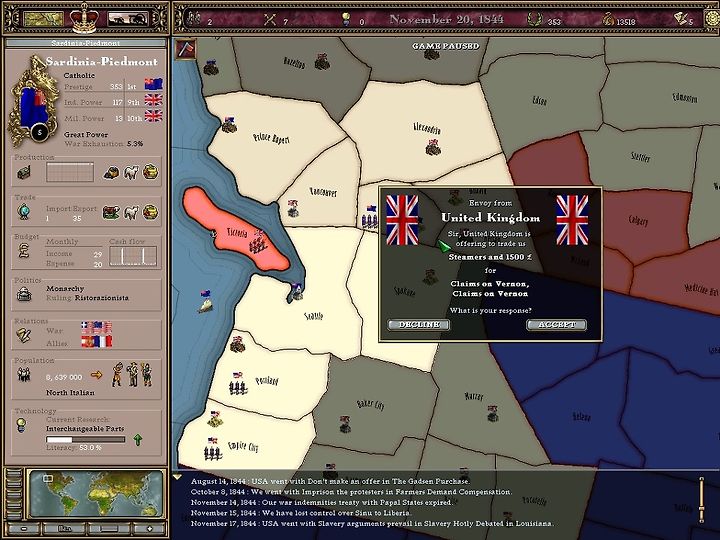Image resolution: width=720 pixels, height=540 pixels.
Task: Open the train and factory button right of the crown
Action: click(127, 19)
